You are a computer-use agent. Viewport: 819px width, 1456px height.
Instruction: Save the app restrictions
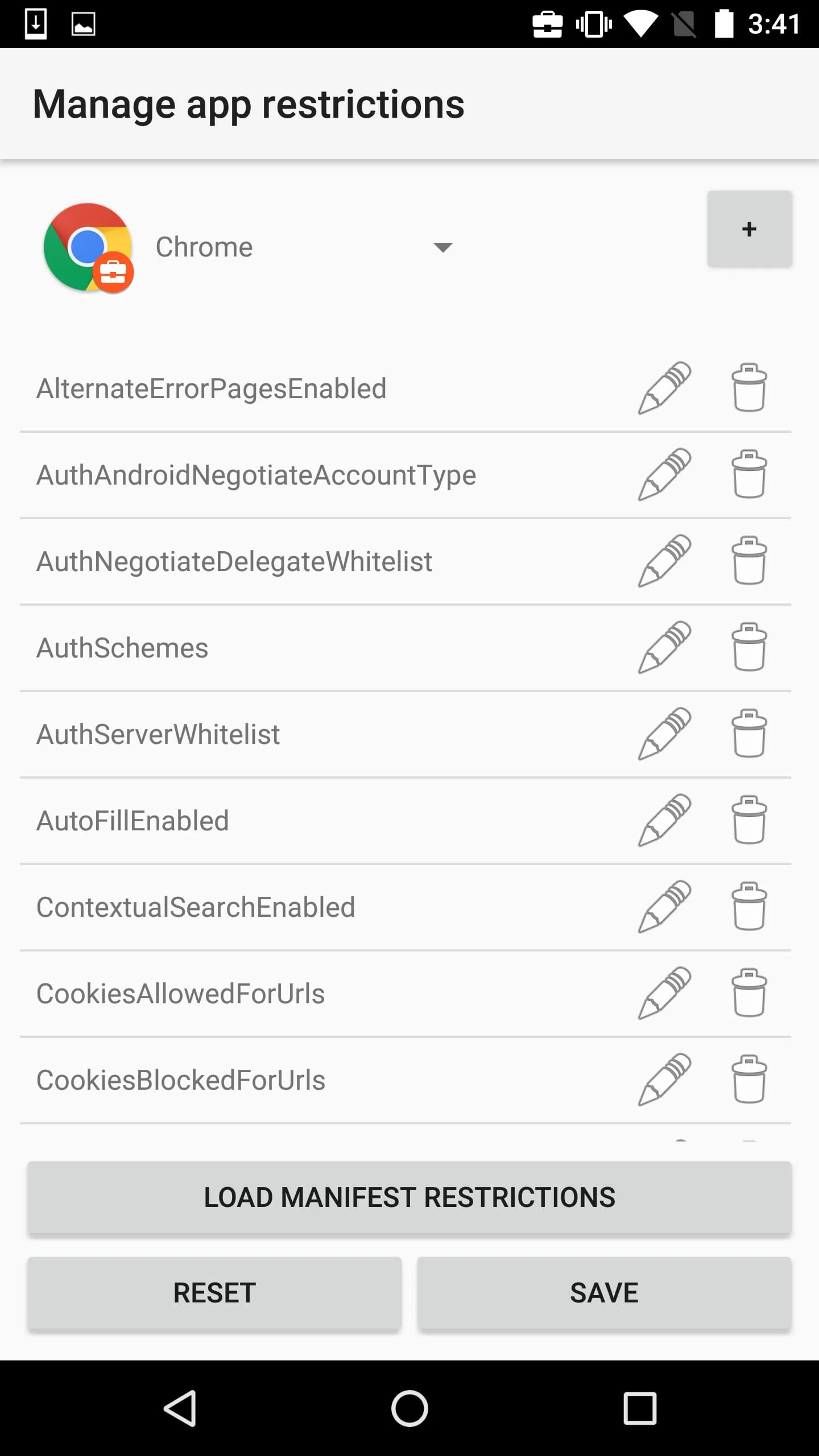click(604, 1293)
